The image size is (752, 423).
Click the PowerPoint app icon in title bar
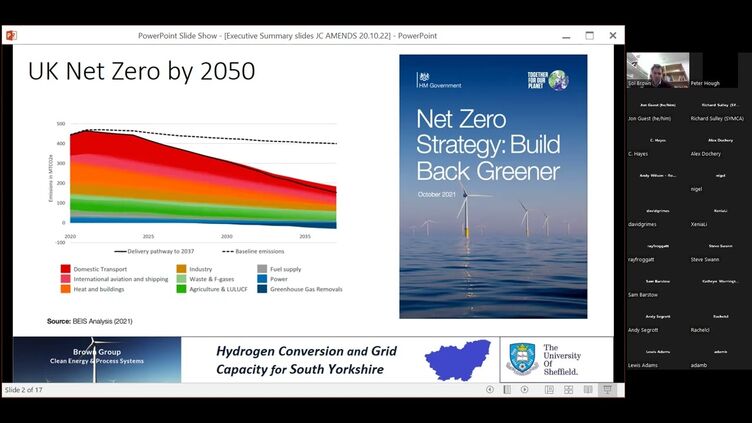(11, 35)
